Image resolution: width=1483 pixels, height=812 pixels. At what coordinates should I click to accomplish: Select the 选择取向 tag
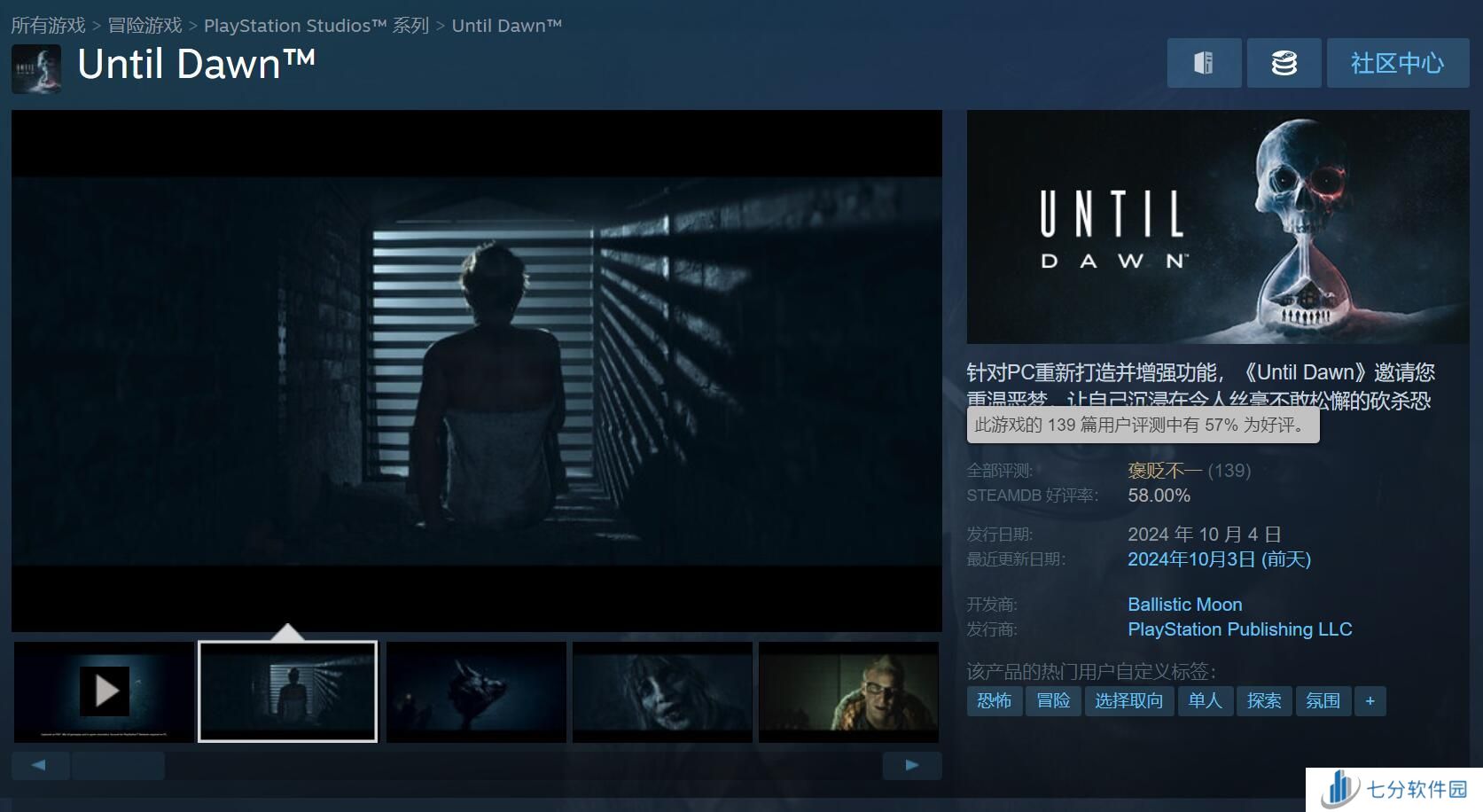(1128, 701)
